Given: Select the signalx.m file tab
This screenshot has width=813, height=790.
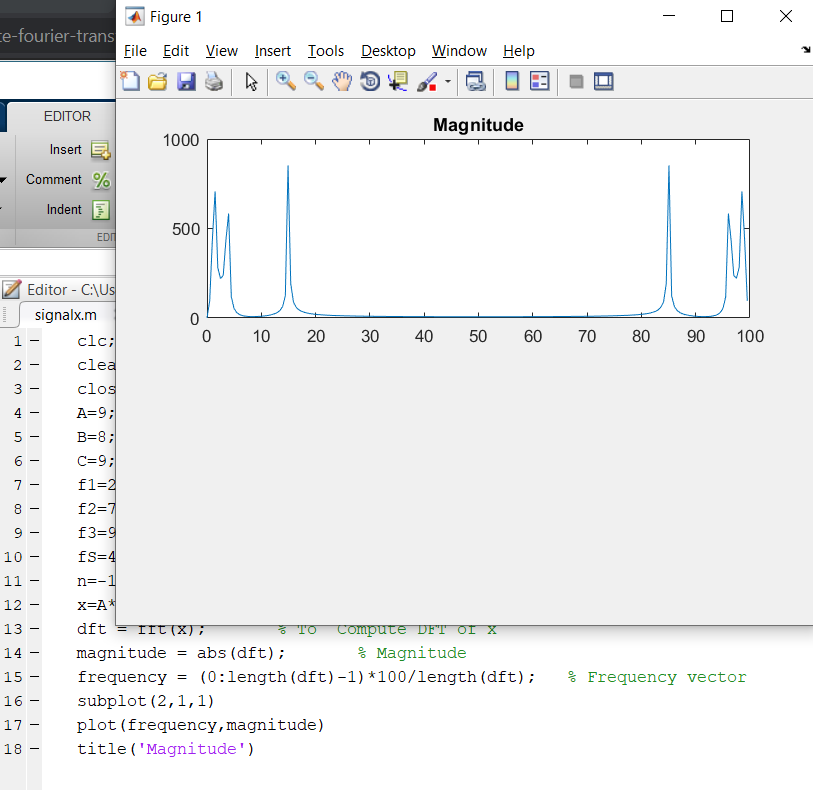Looking at the screenshot, I should point(65,314).
